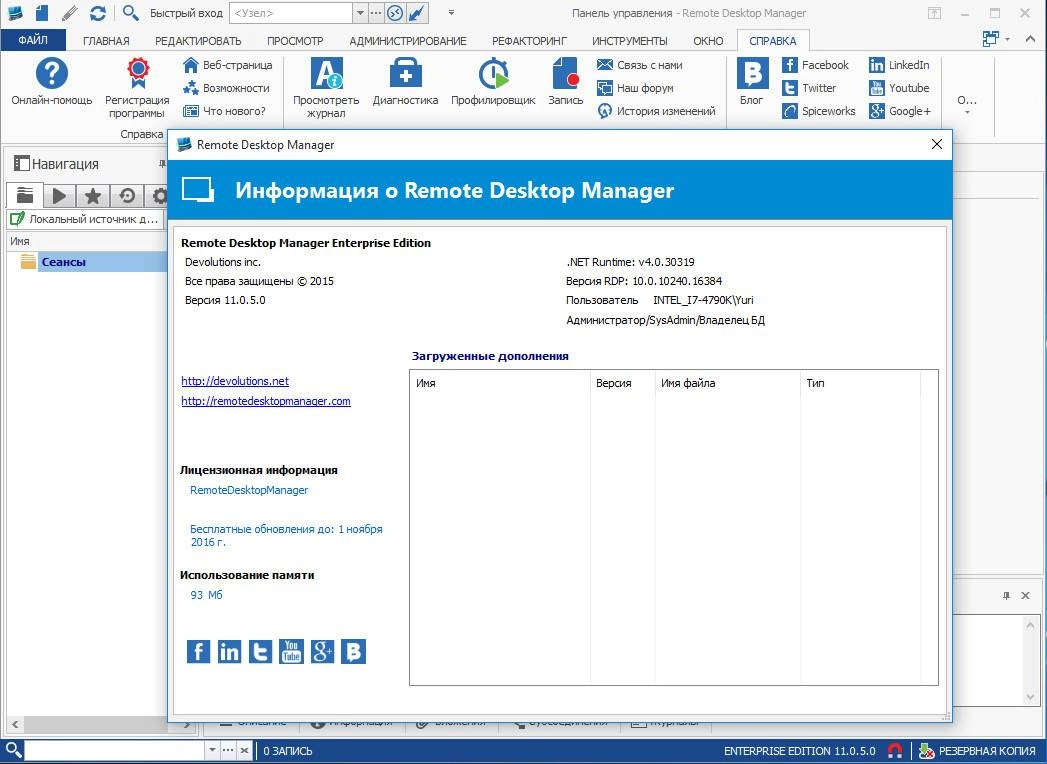Click the Быстрый вход host input field
This screenshot has height=764, width=1047.
coord(290,13)
